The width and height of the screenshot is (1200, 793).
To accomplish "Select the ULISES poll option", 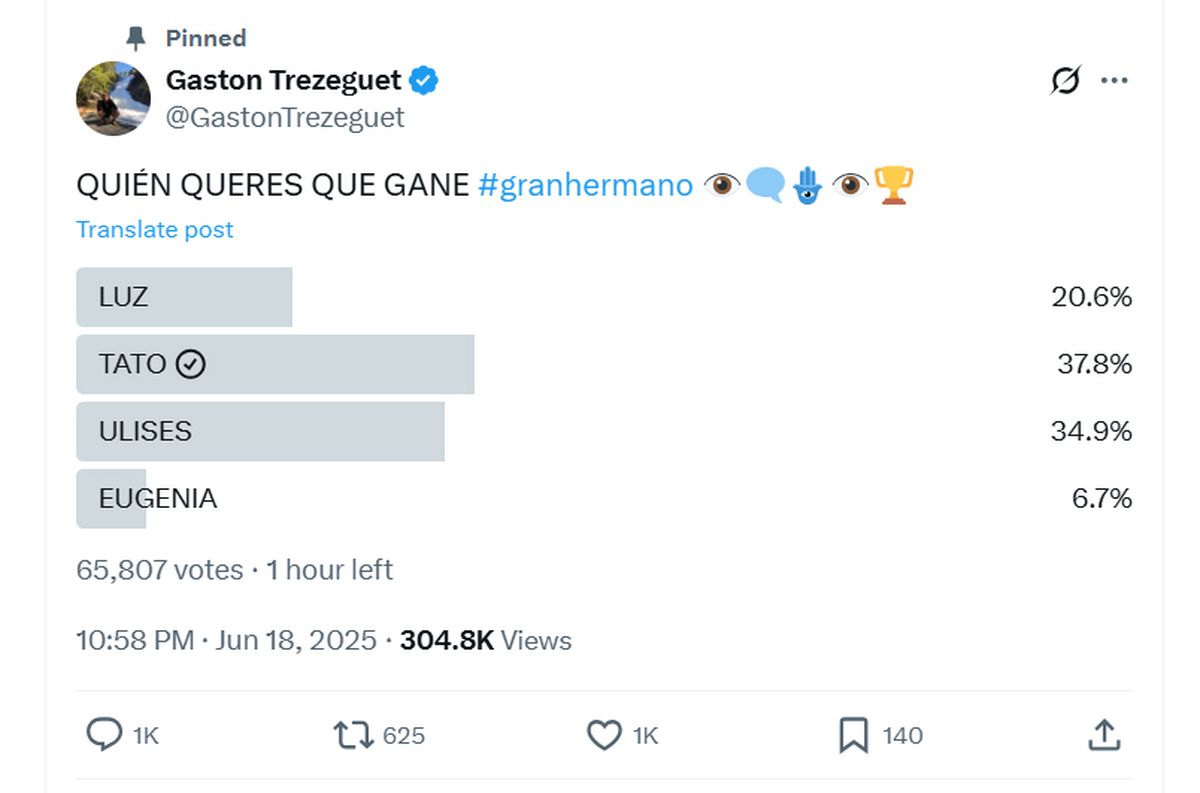I will point(604,431).
